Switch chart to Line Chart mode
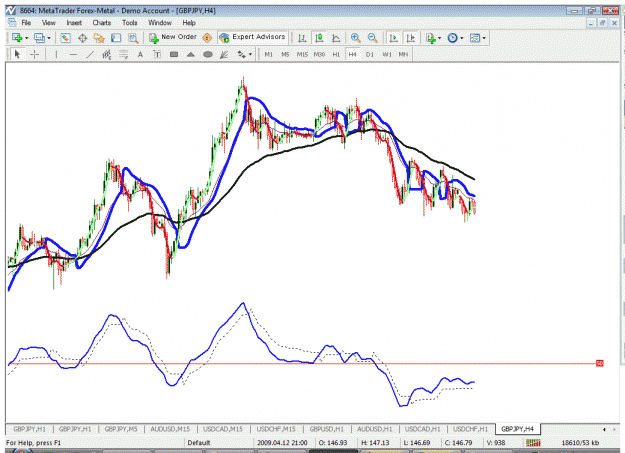Image resolution: width=625 pixels, height=453 pixels. tap(336, 38)
